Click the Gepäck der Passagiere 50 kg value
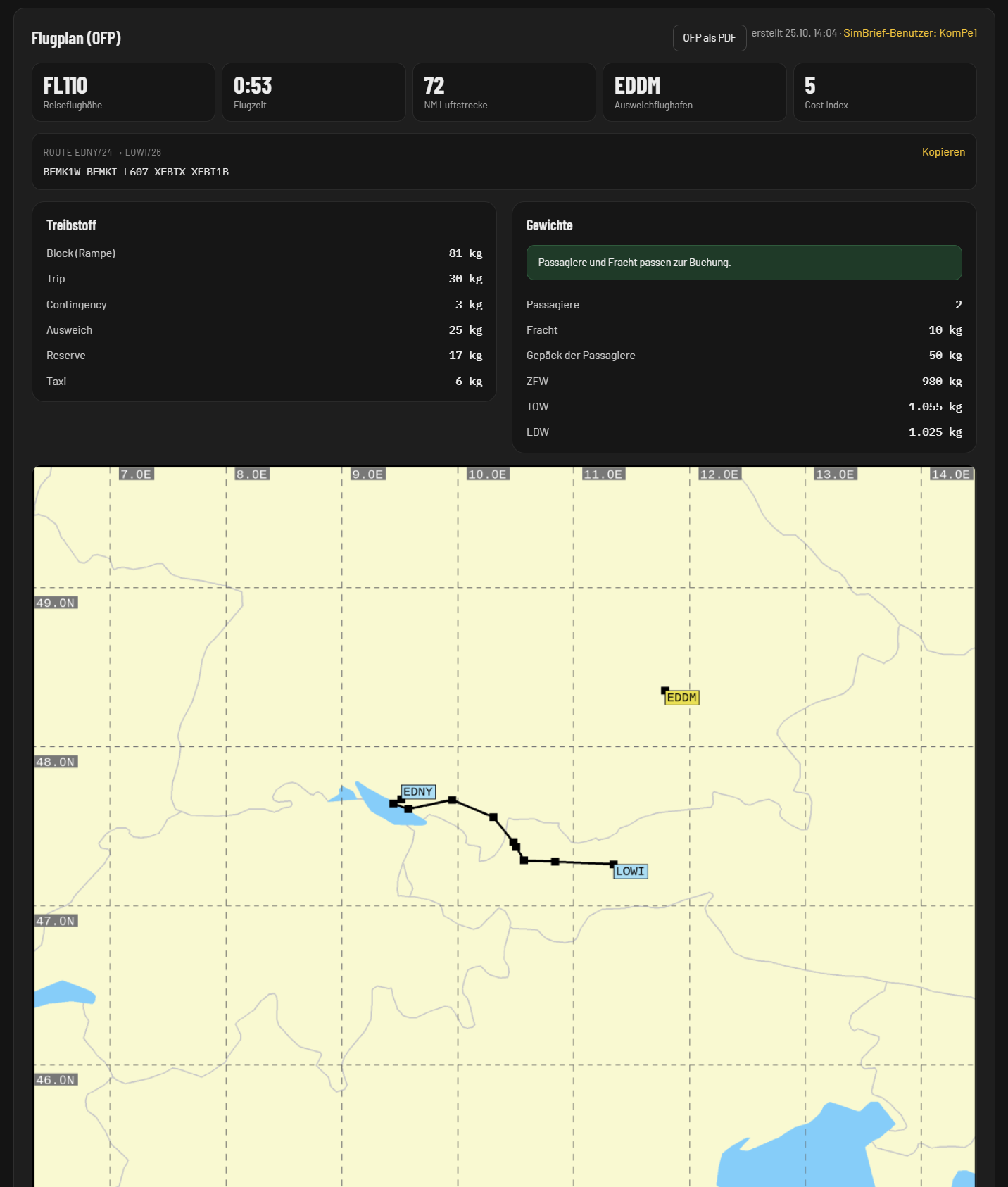1008x1187 pixels. pos(945,356)
